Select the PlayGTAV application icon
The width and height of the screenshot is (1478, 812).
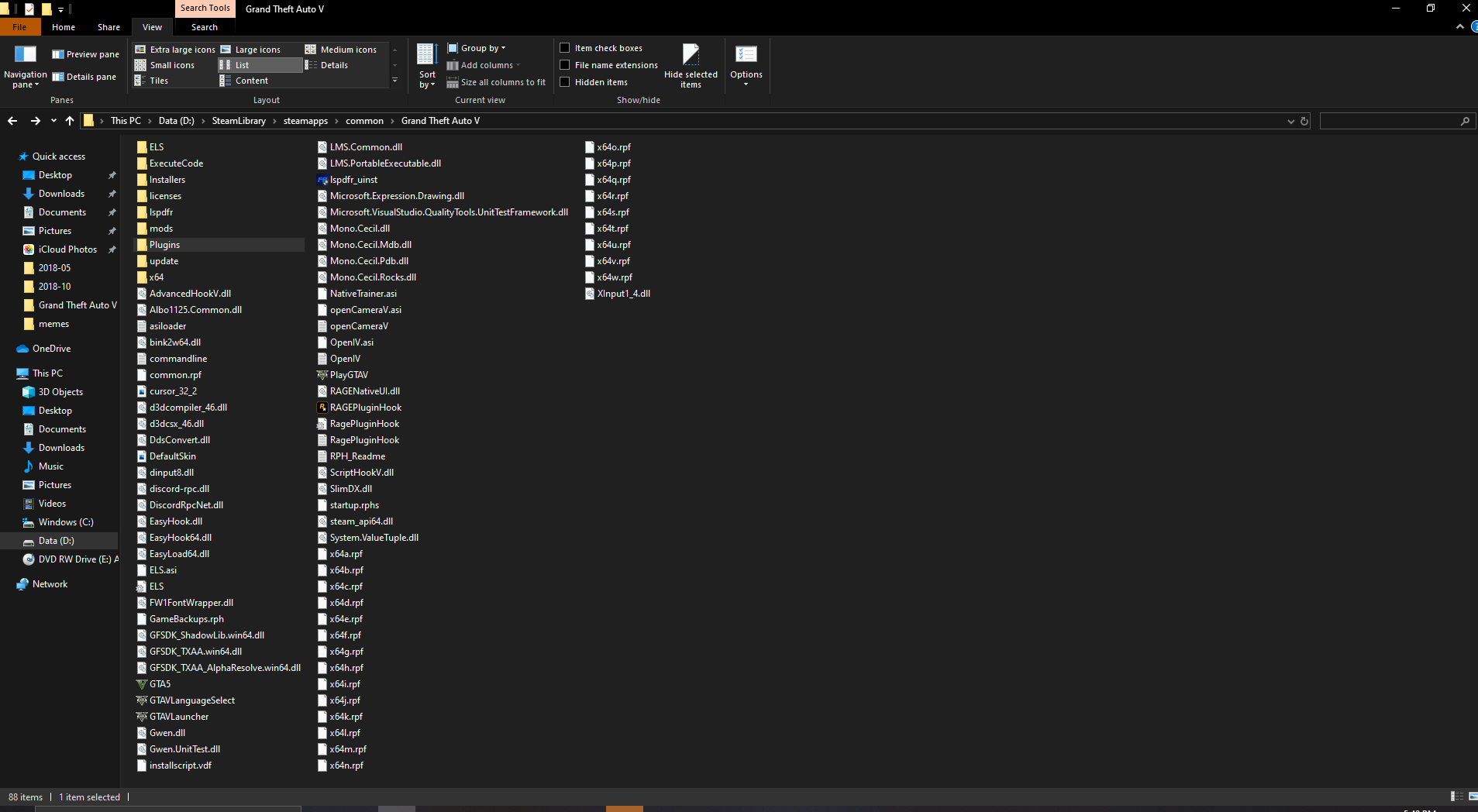pos(322,375)
